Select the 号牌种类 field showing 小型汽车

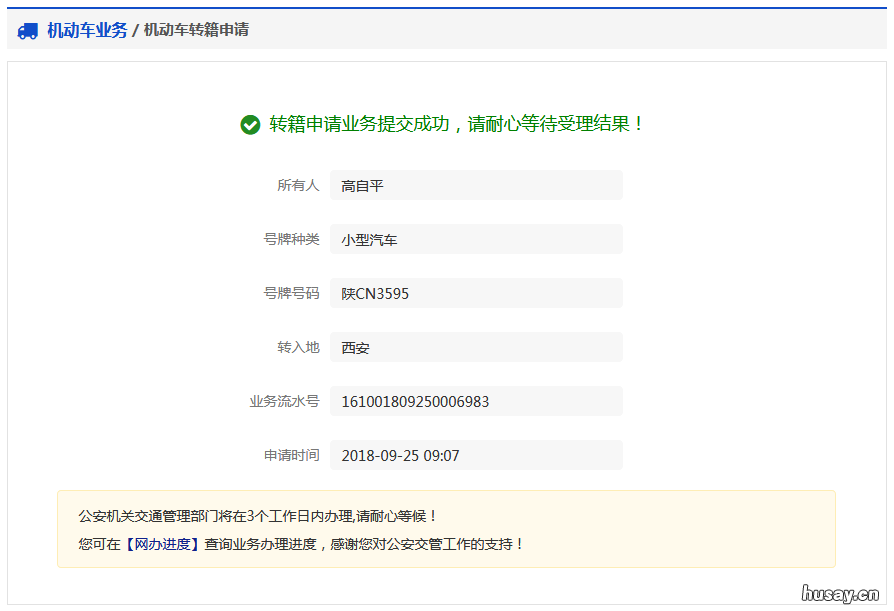(x=477, y=239)
